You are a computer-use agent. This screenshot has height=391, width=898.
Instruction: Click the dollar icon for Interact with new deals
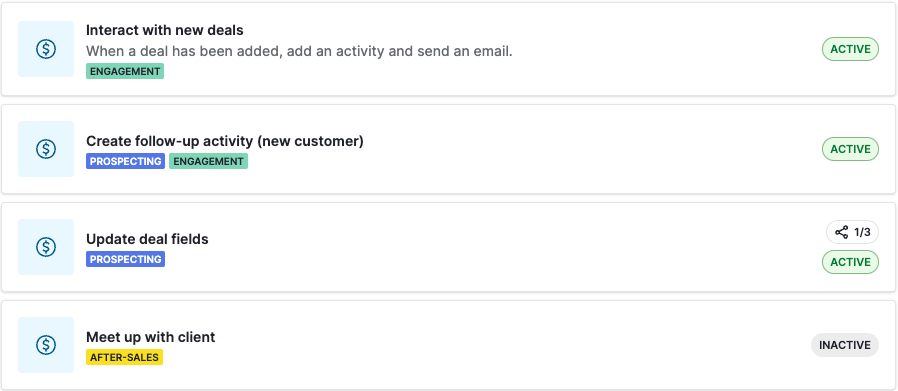pos(46,49)
